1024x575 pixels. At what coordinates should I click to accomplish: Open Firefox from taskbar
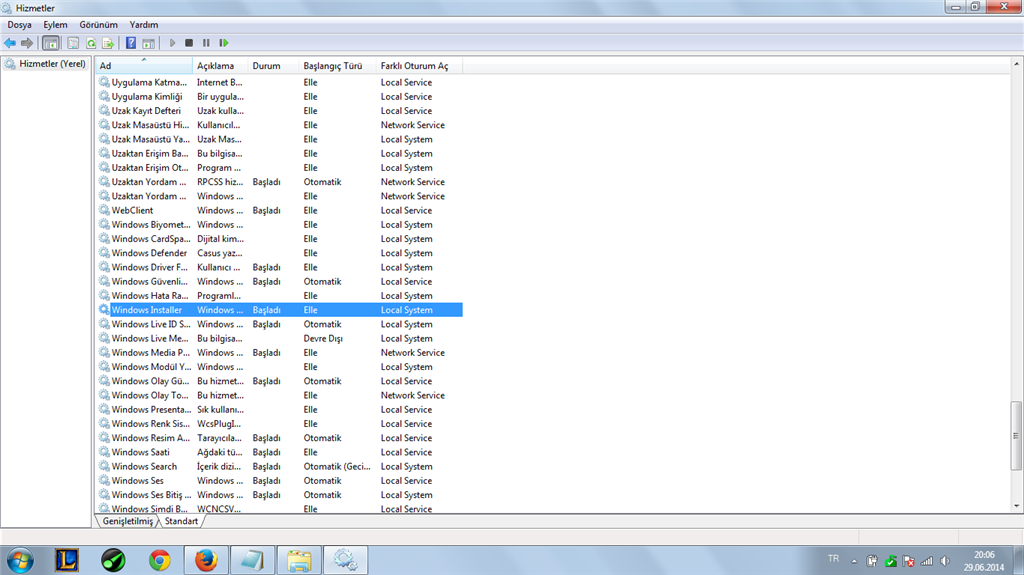tap(206, 560)
